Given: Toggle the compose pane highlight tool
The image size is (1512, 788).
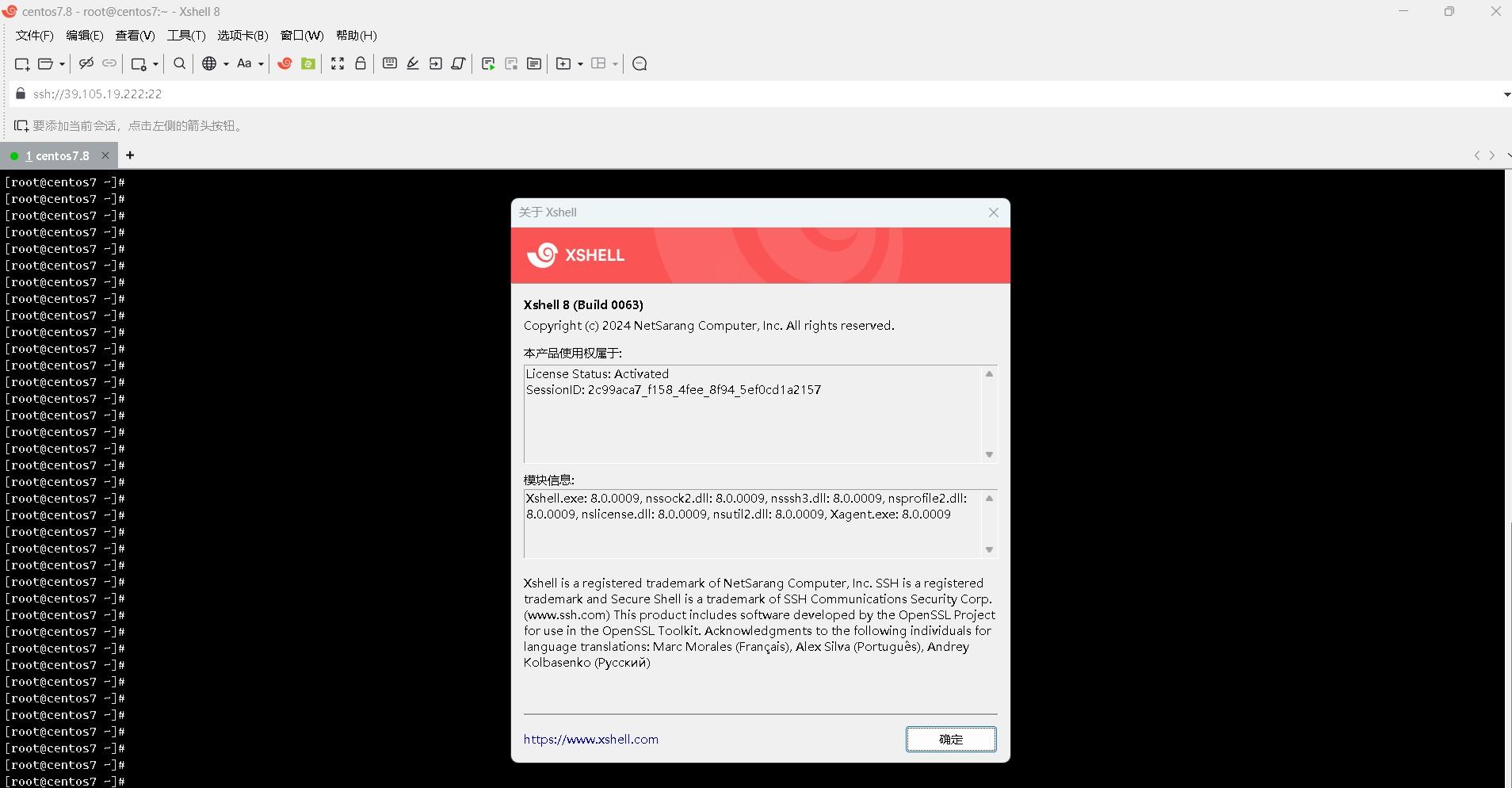Looking at the screenshot, I should [x=413, y=63].
